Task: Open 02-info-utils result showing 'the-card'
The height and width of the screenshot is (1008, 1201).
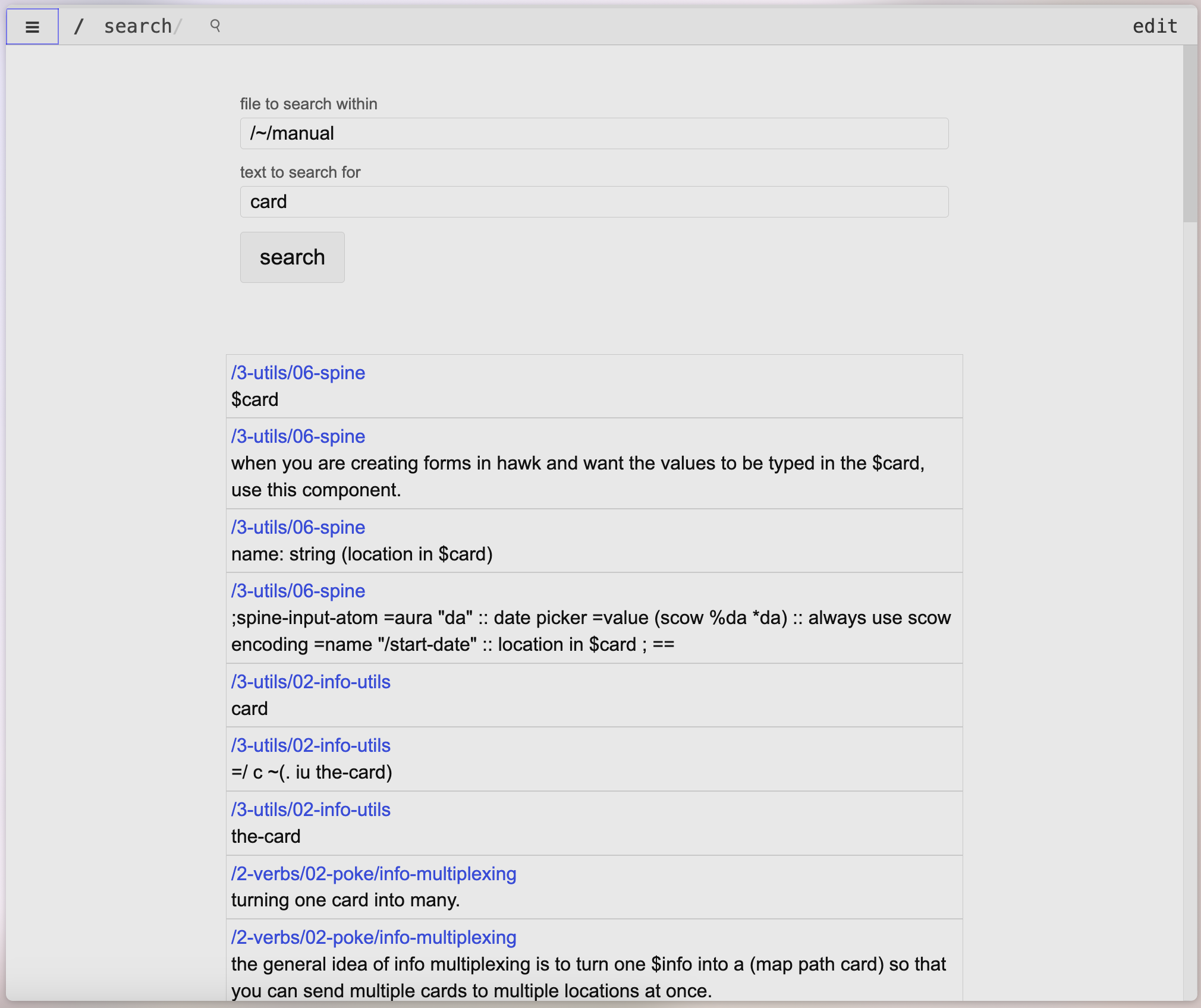Action: point(310,809)
